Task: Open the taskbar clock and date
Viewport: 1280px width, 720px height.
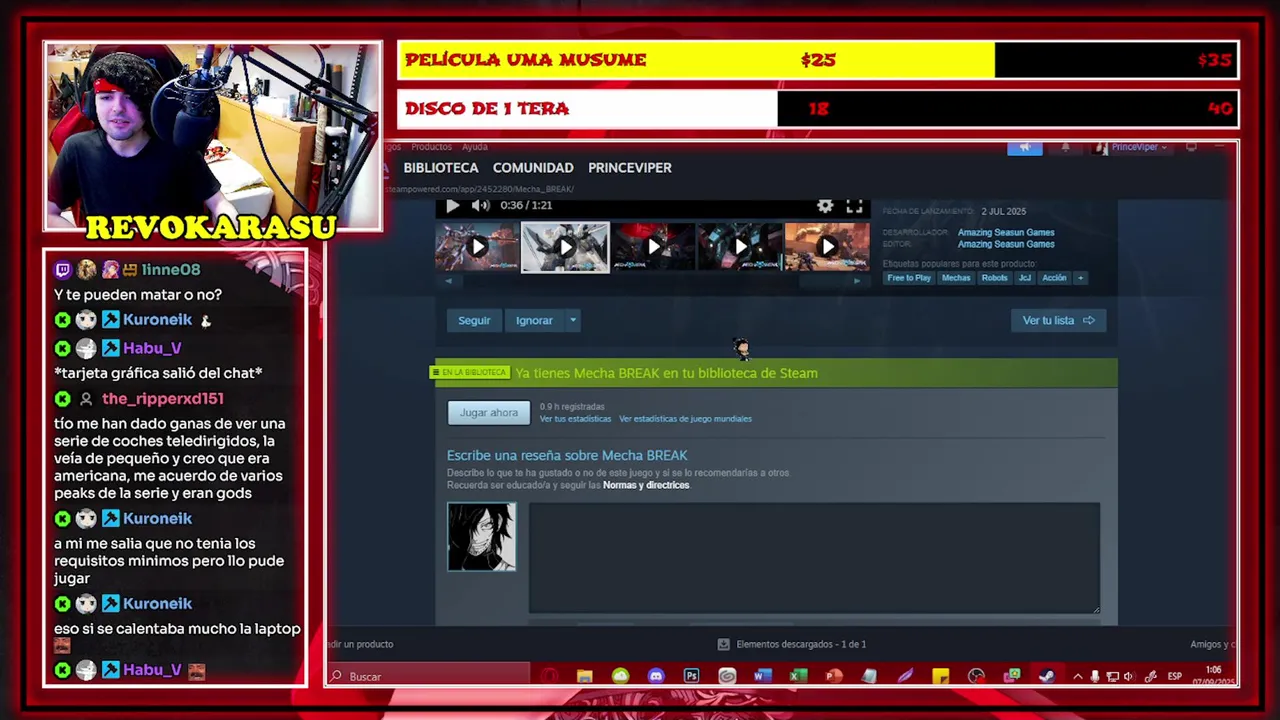Action: [1213, 676]
